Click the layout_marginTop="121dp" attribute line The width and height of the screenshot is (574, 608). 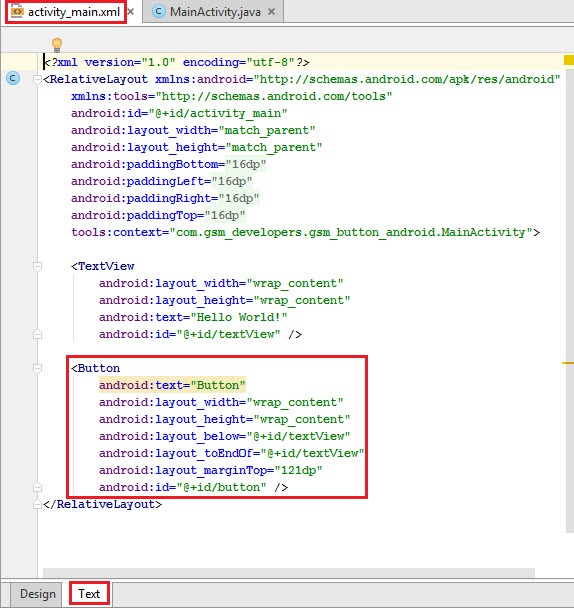click(211, 470)
